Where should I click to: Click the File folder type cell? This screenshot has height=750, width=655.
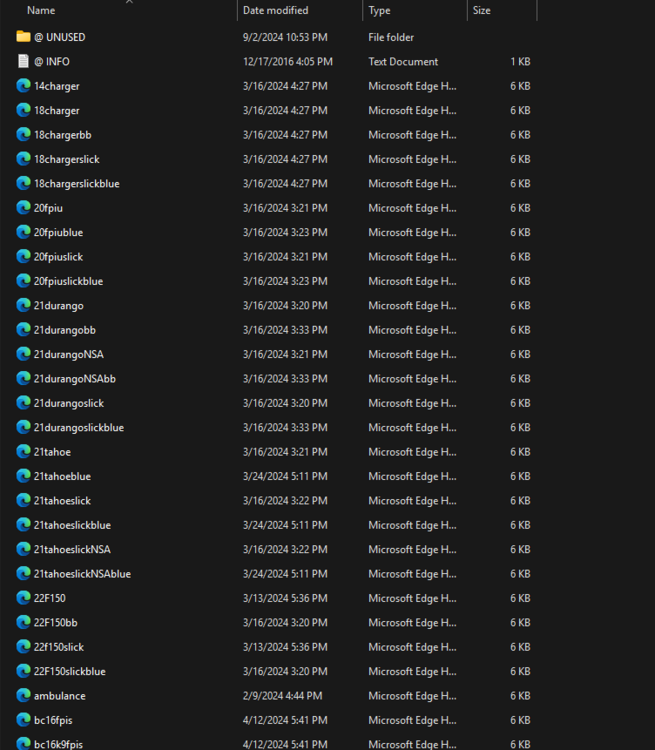391,37
